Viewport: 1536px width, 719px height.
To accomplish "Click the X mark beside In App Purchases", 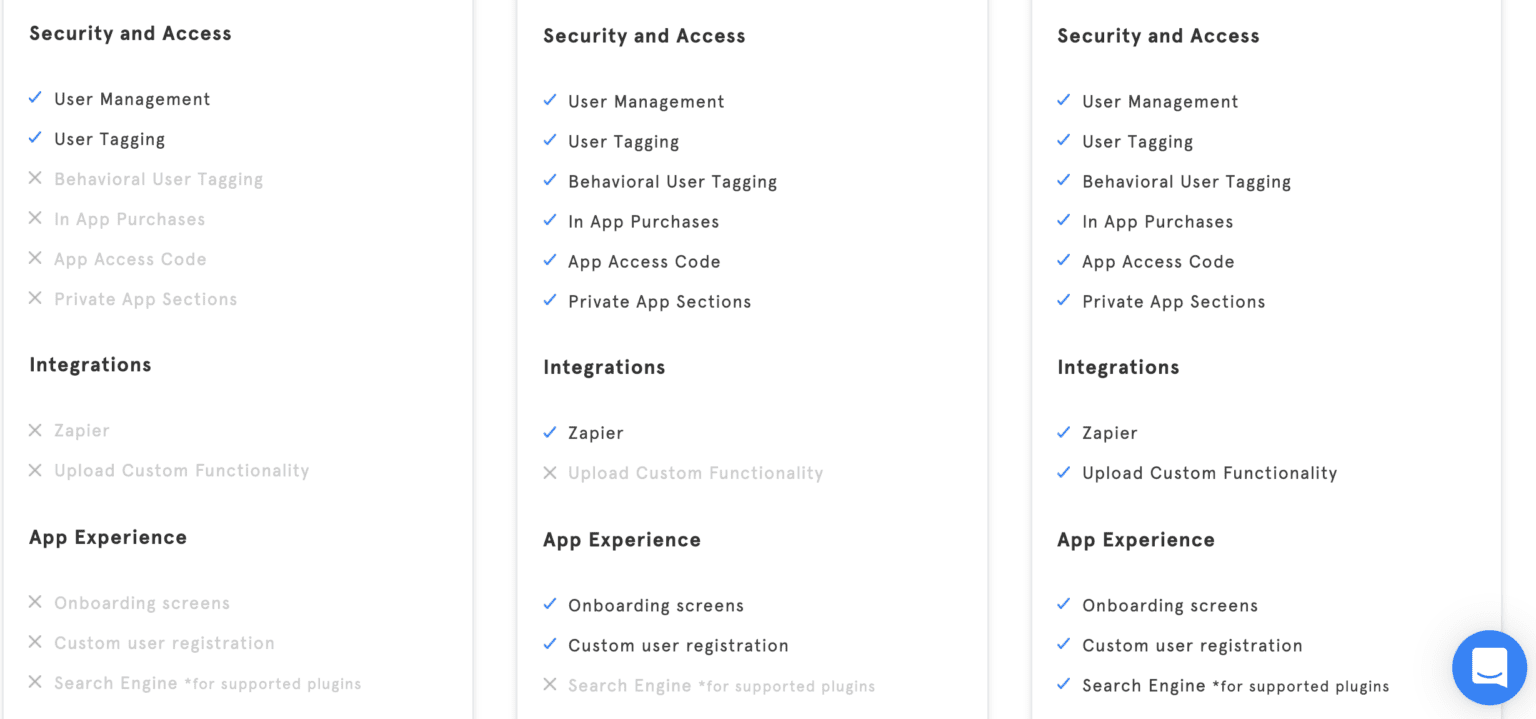I will point(35,218).
